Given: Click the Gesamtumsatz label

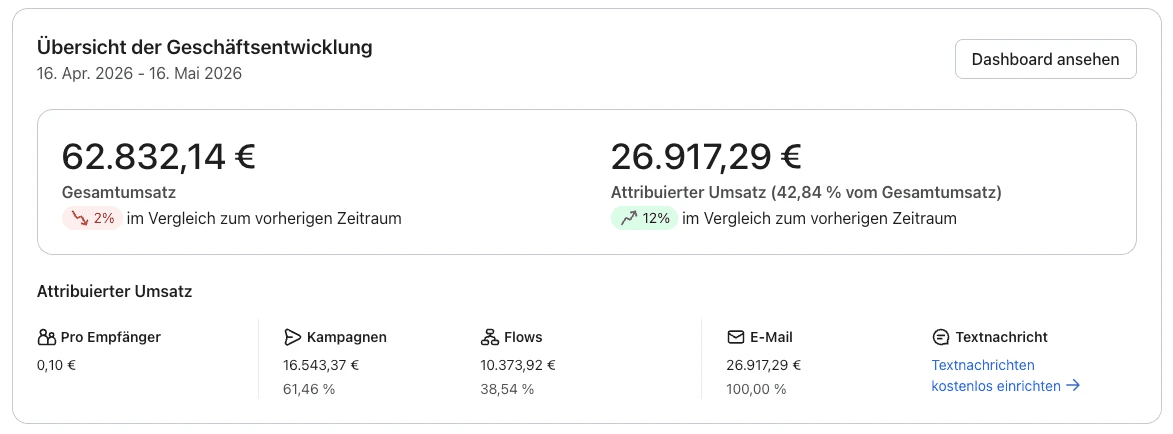Looking at the screenshot, I should click(x=119, y=192).
